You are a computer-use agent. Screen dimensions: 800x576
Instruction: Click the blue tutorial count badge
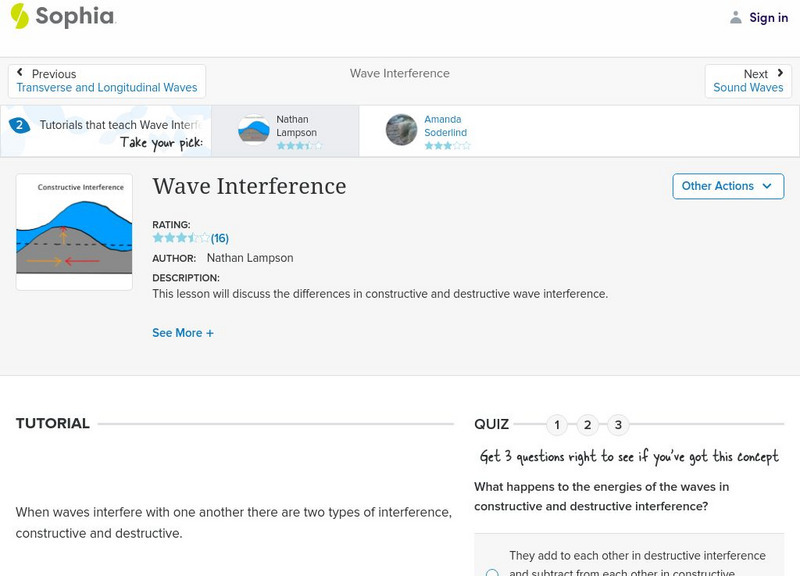(19, 125)
